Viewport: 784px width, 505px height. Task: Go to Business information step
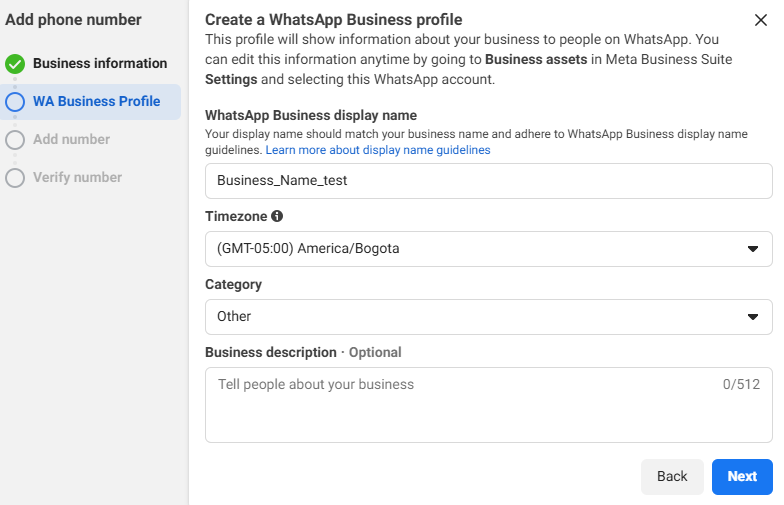[x=100, y=64]
